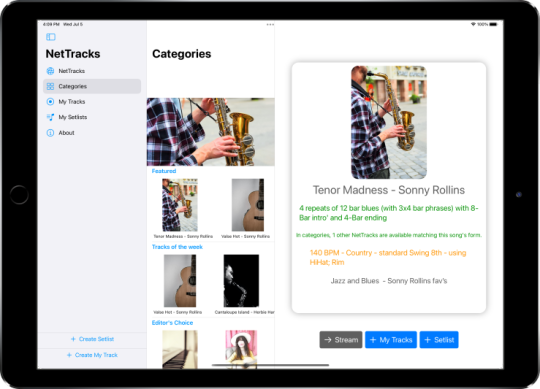Screen dimensions: 540x389
Task: Select Tenor Madness thumbnail under Featured
Action: pos(180,205)
